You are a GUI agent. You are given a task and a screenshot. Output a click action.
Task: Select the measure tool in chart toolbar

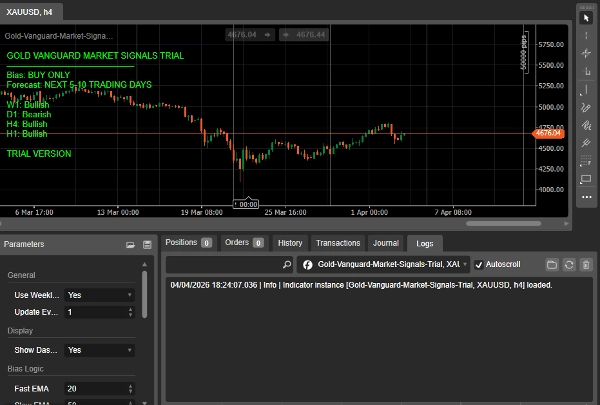point(586,71)
